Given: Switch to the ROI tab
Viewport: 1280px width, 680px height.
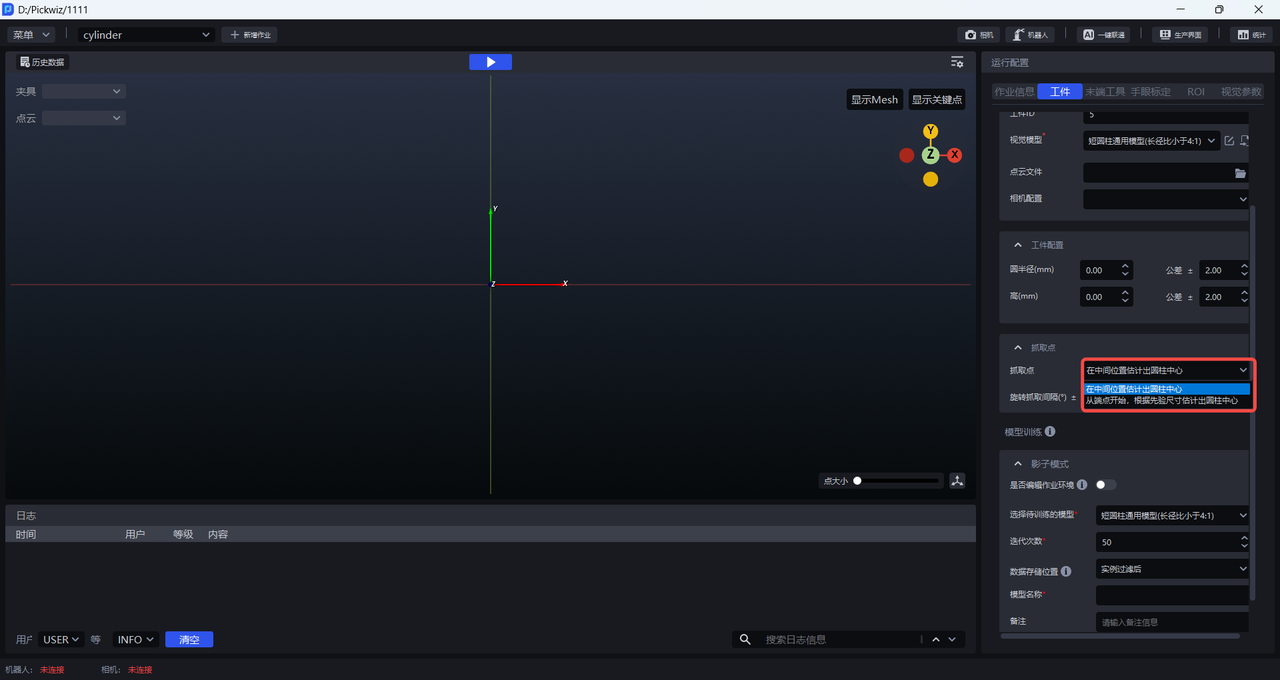Looking at the screenshot, I should [1196, 92].
